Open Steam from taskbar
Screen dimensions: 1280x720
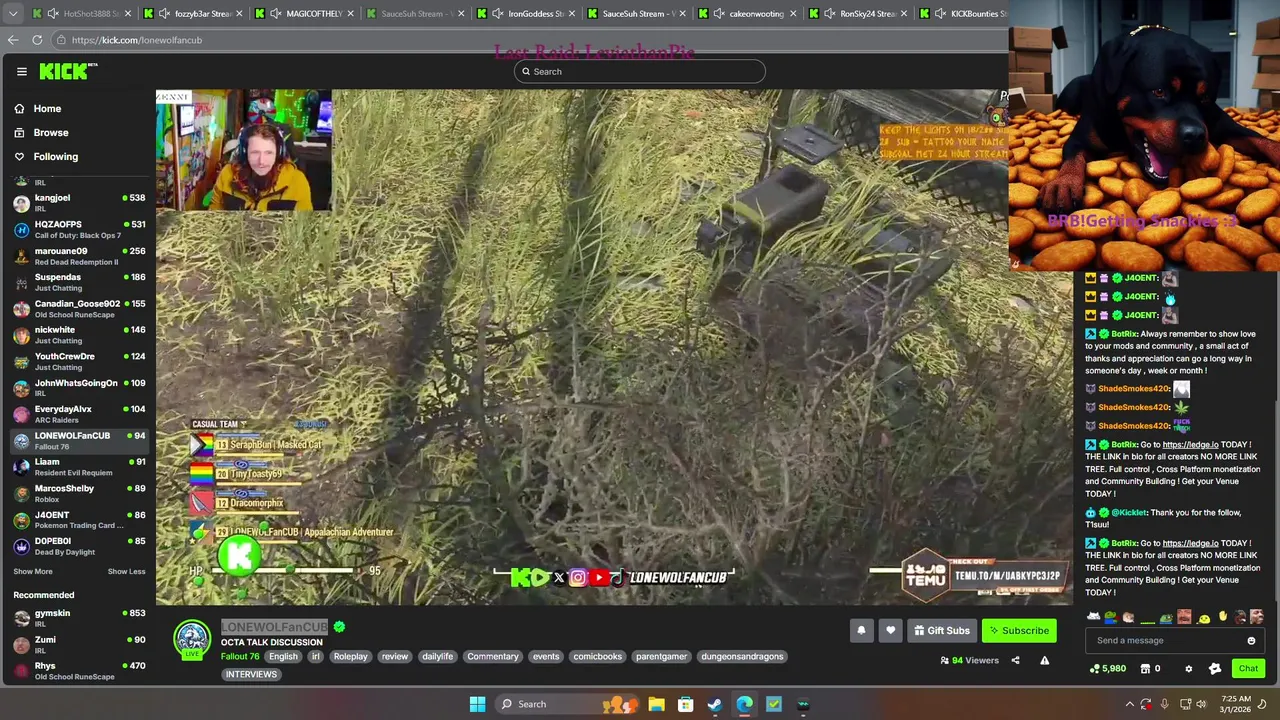tap(714, 704)
